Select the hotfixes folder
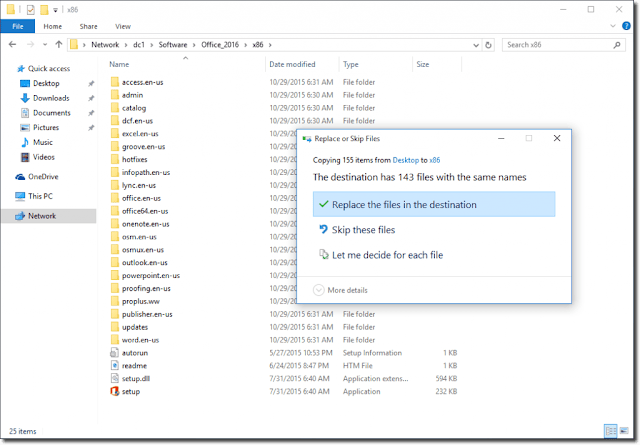640x445 pixels. click(134, 159)
